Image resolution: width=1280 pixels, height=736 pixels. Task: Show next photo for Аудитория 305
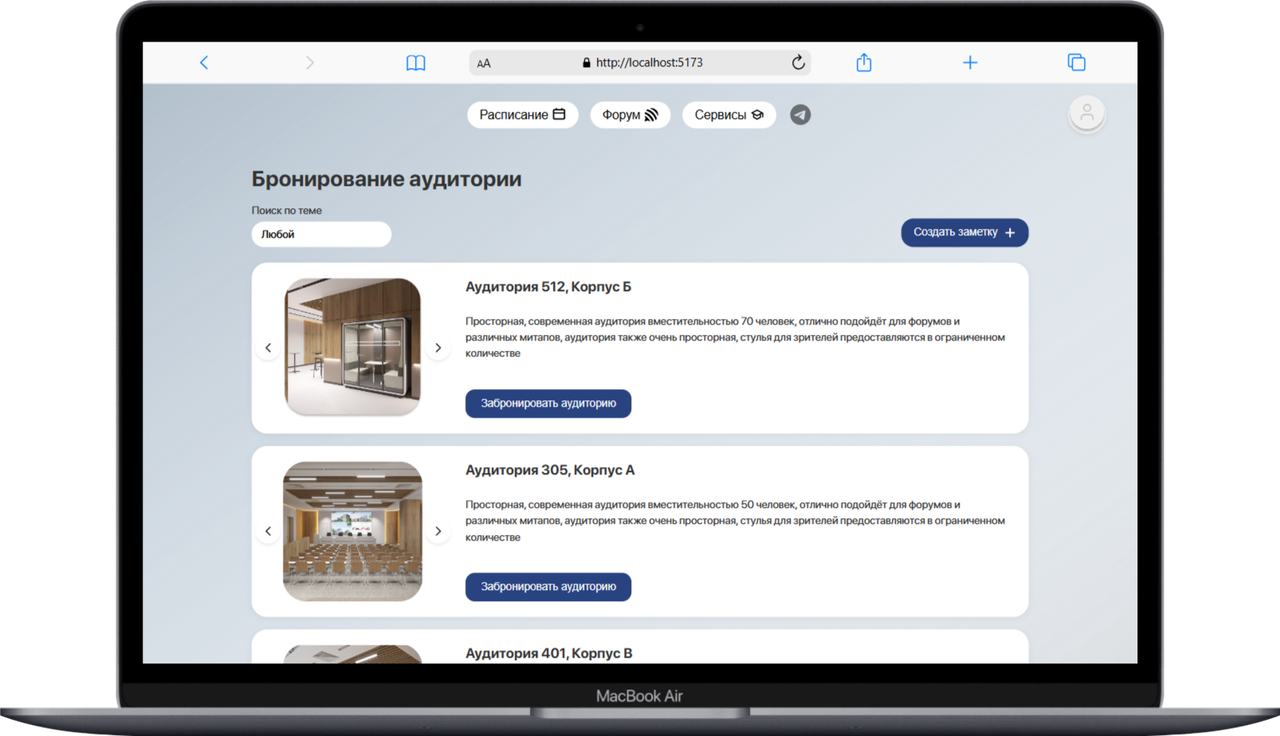tap(438, 531)
